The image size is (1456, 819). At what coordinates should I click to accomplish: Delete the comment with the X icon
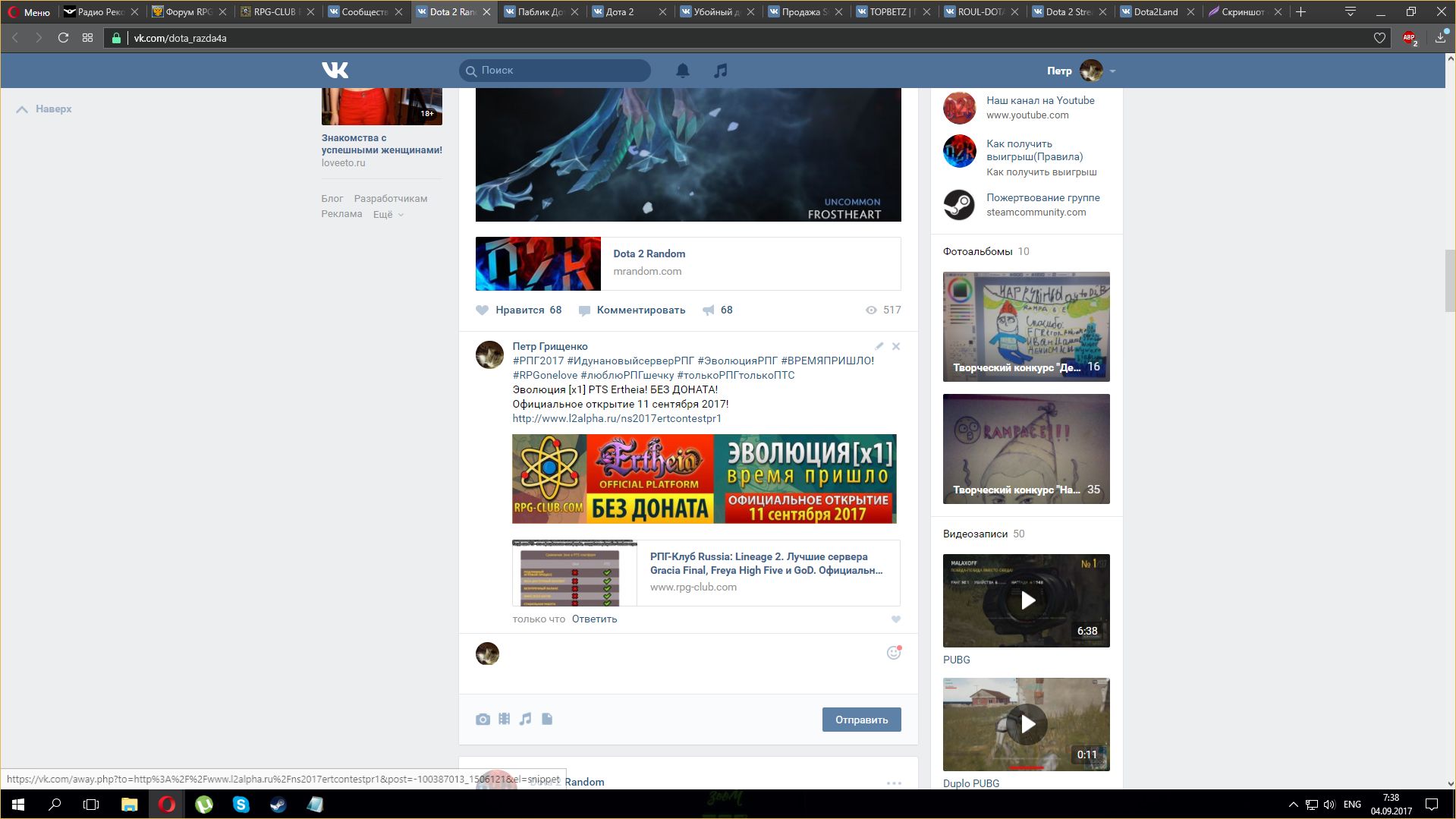[896, 346]
